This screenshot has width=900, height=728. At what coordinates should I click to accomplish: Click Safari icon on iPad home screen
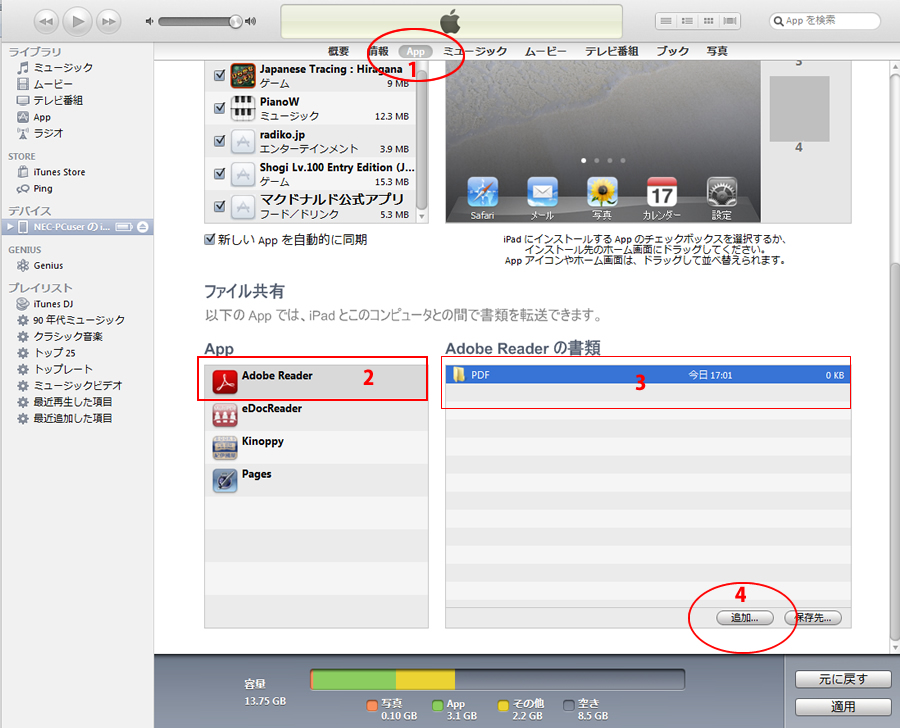pos(483,192)
